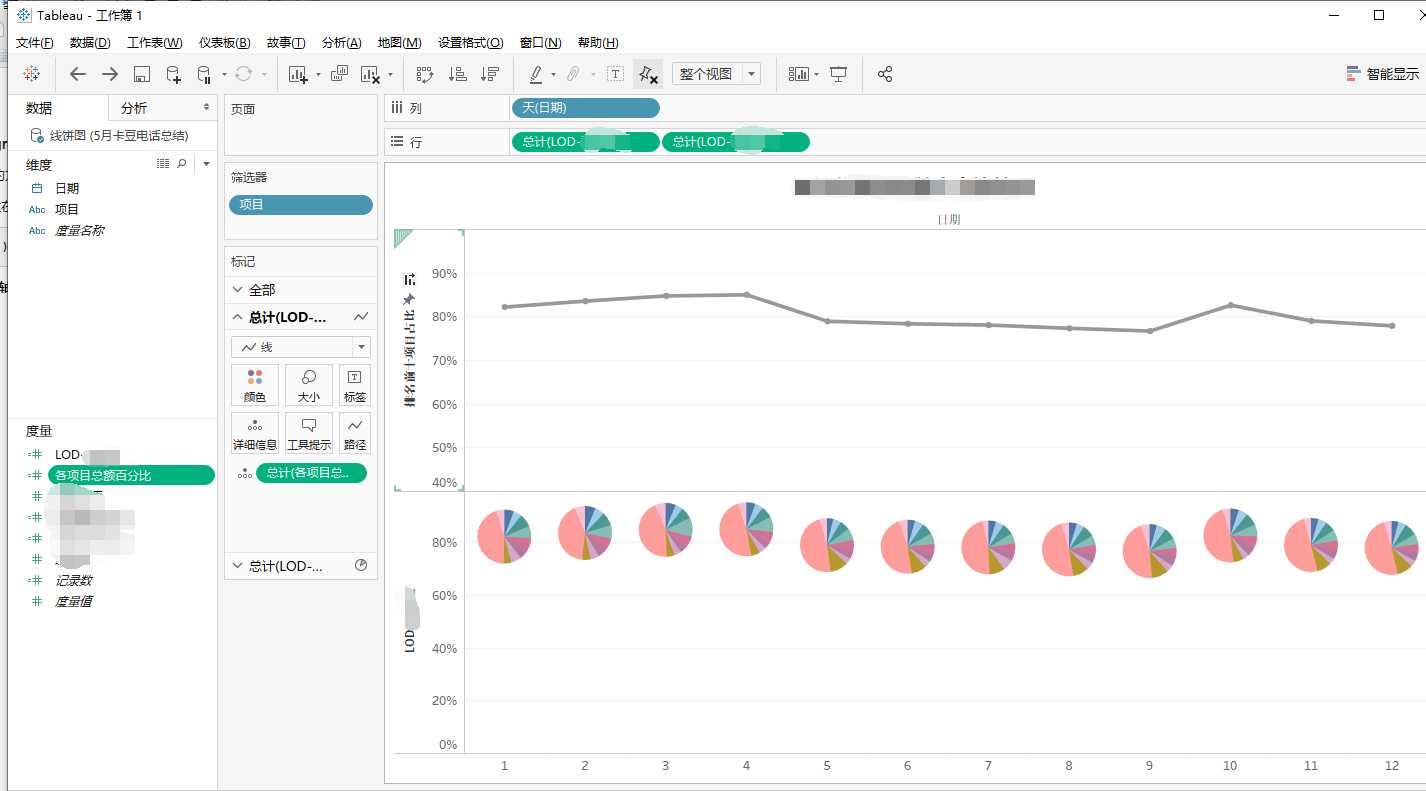This screenshot has width=1426, height=791.
Task: Click the fix axes pin icon
Action: click(648, 74)
